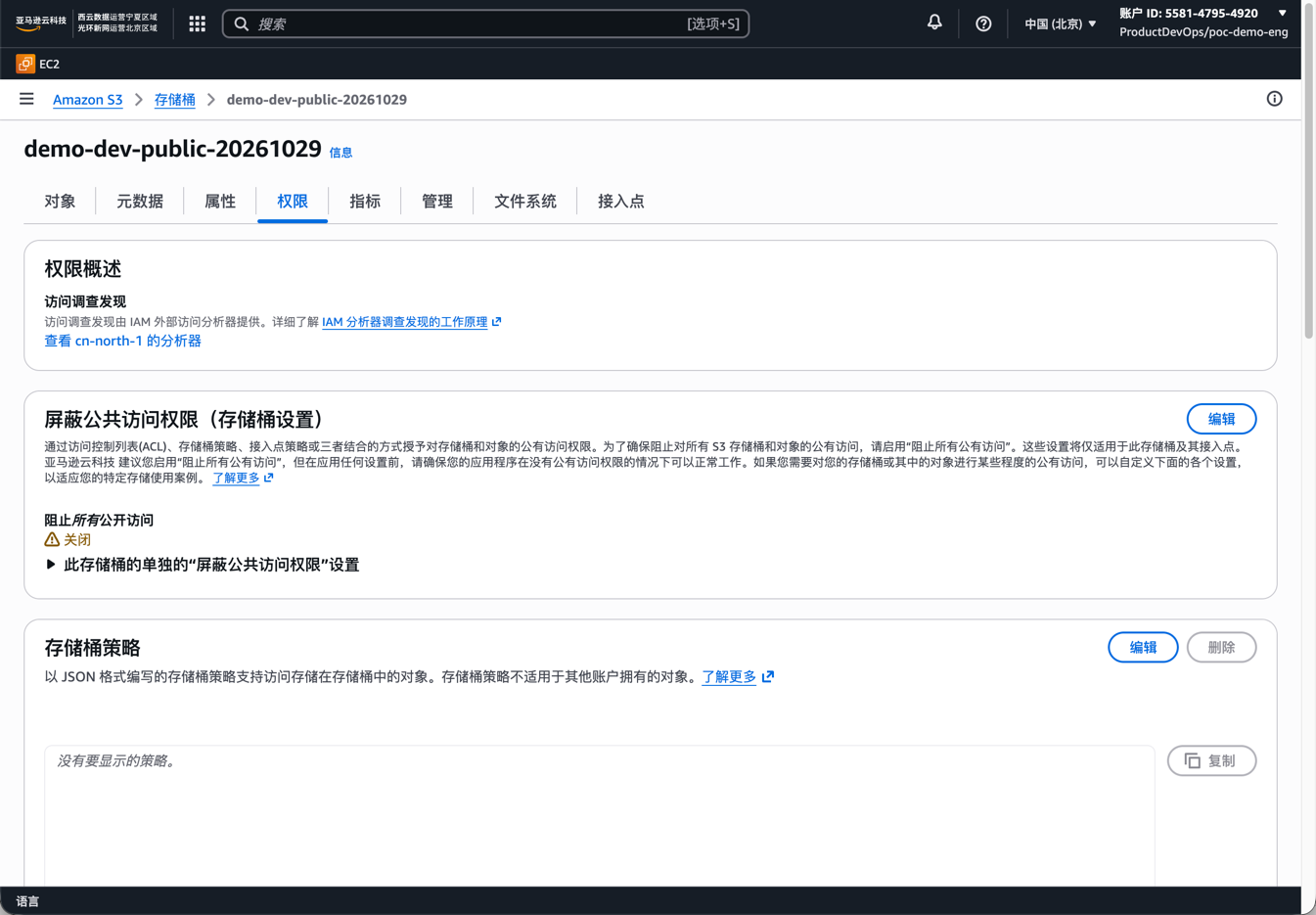This screenshot has width=1316, height=915.
Task: Switch to the 指标 tab
Action: 365,202
